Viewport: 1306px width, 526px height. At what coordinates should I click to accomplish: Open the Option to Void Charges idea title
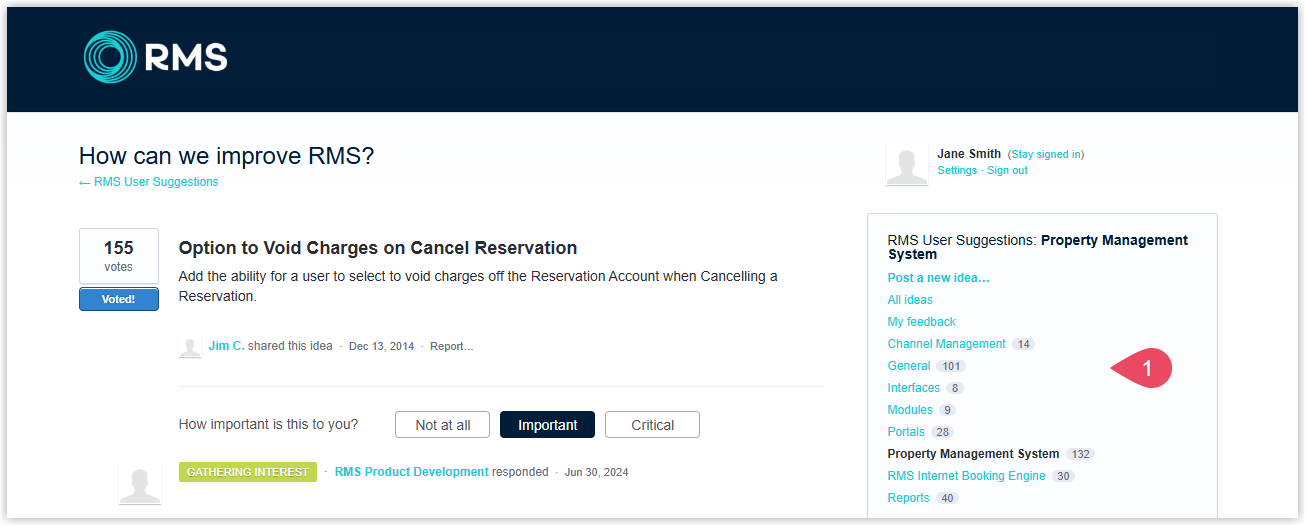coord(378,248)
